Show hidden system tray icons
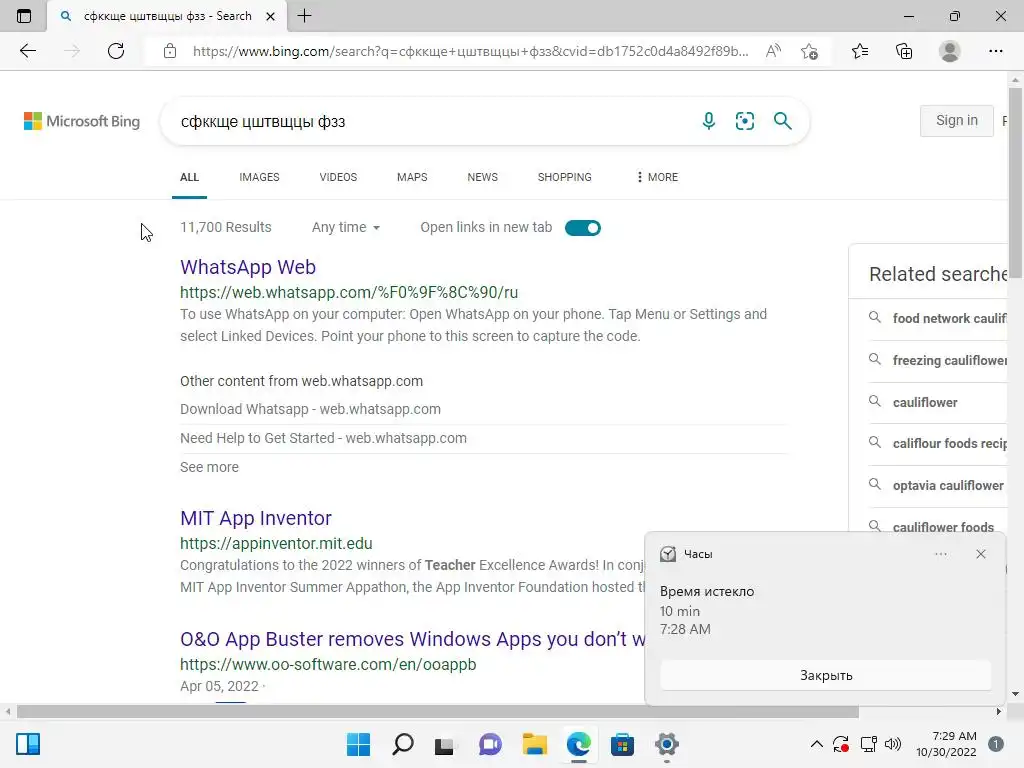The image size is (1024, 768). tap(816, 744)
